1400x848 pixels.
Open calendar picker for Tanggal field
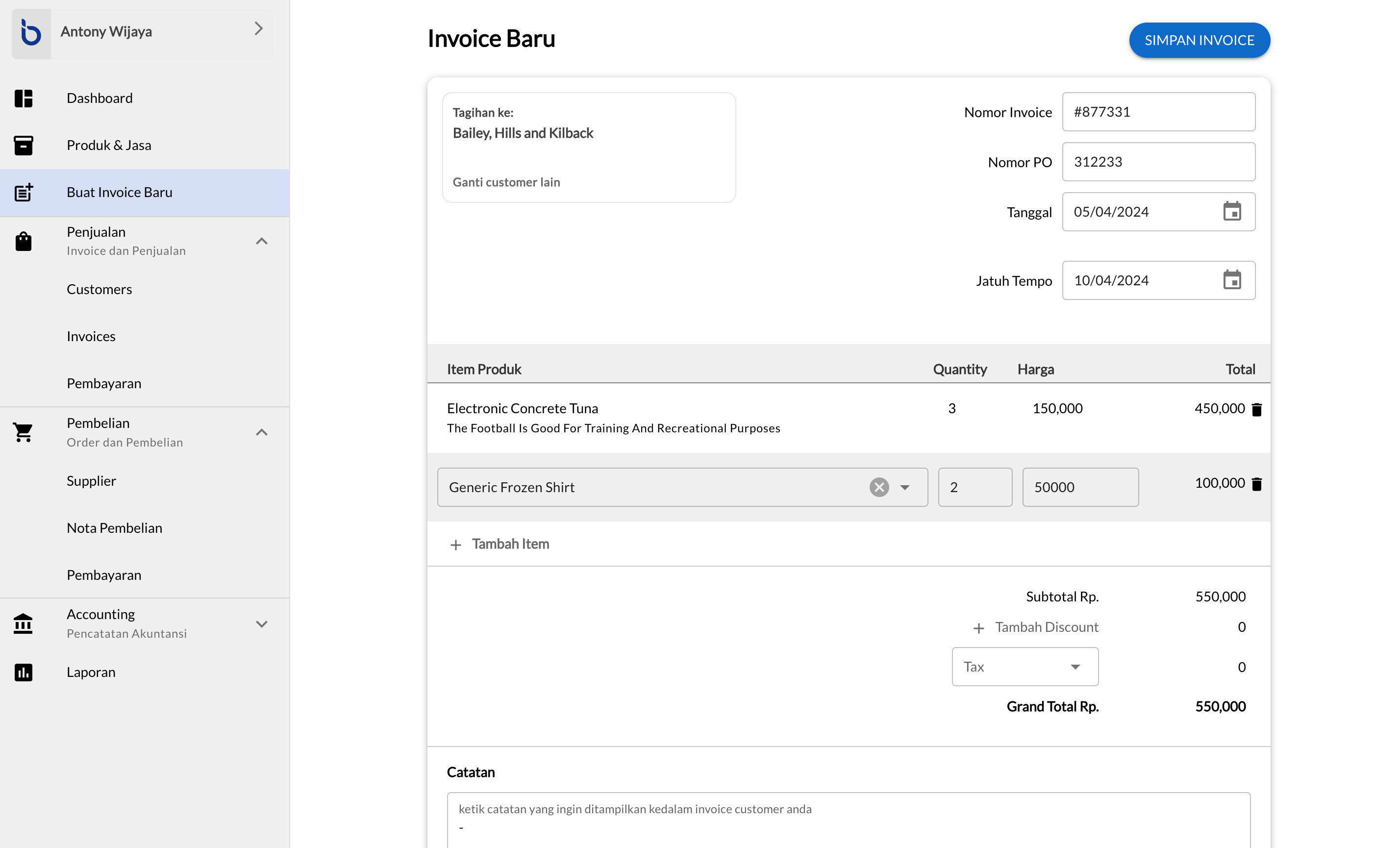tap(1231, 211)
